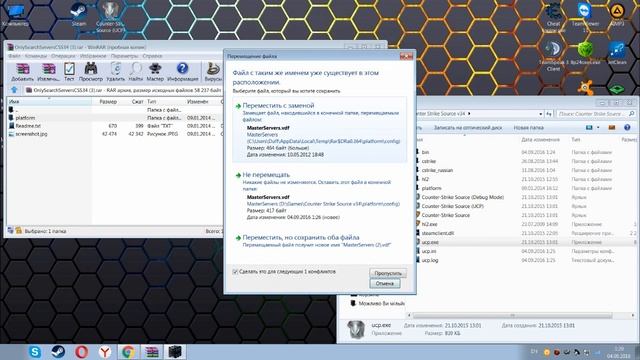Viewport: 640px width, 360px height.
Task: Click the Отмена button in dialog
Action: click(384, 283)
